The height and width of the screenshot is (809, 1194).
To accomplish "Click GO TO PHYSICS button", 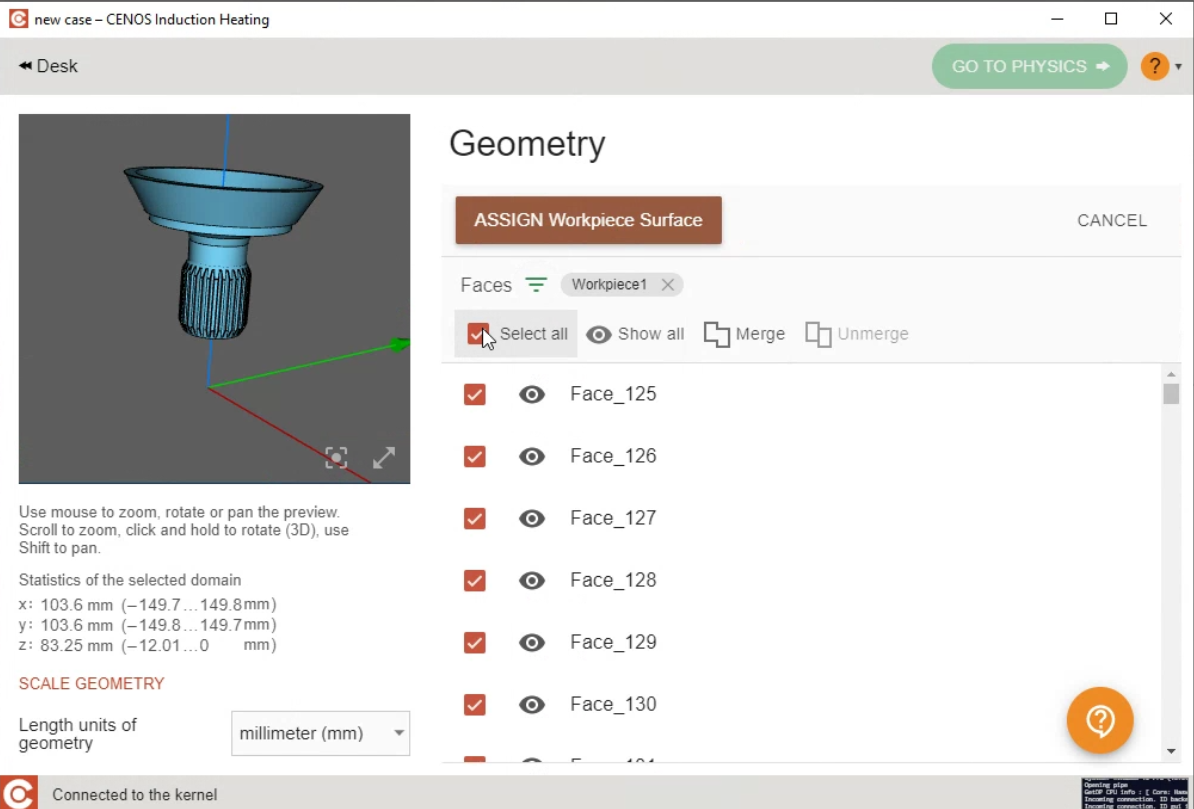I will click(x=1029, y=66).
